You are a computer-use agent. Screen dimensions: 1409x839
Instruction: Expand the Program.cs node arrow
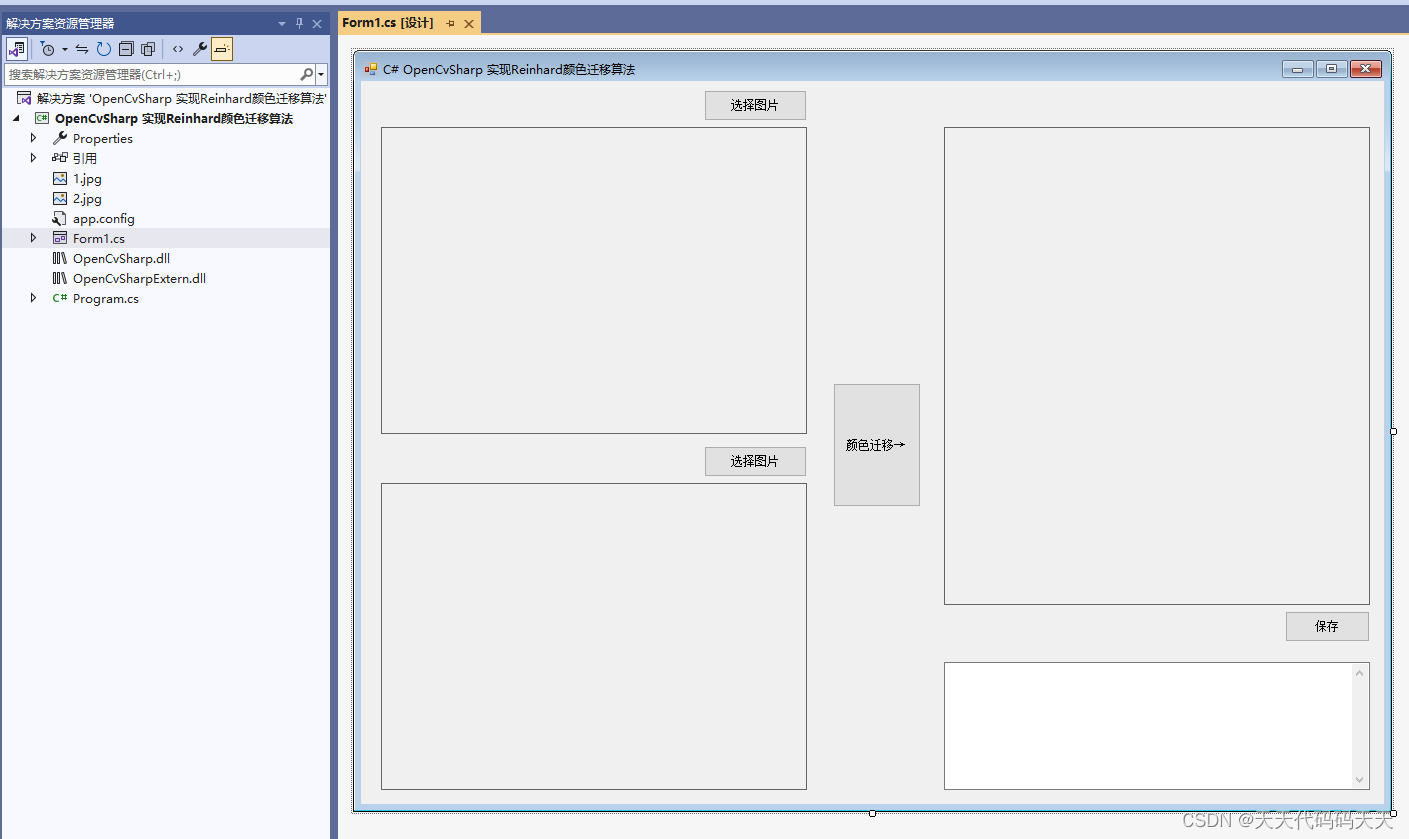pos(33,298)
